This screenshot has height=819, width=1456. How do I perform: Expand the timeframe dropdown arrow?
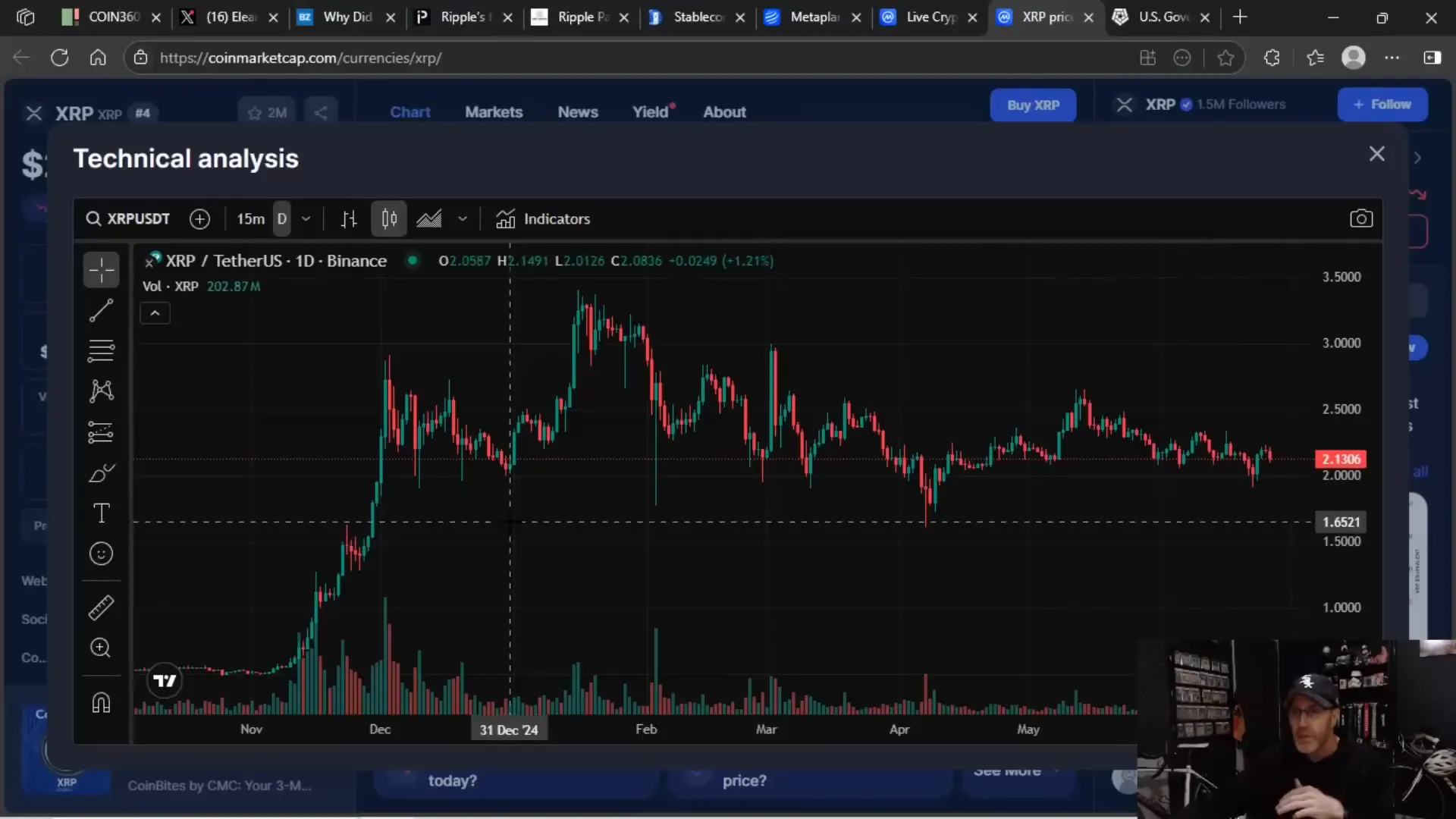tap(306, 219)
